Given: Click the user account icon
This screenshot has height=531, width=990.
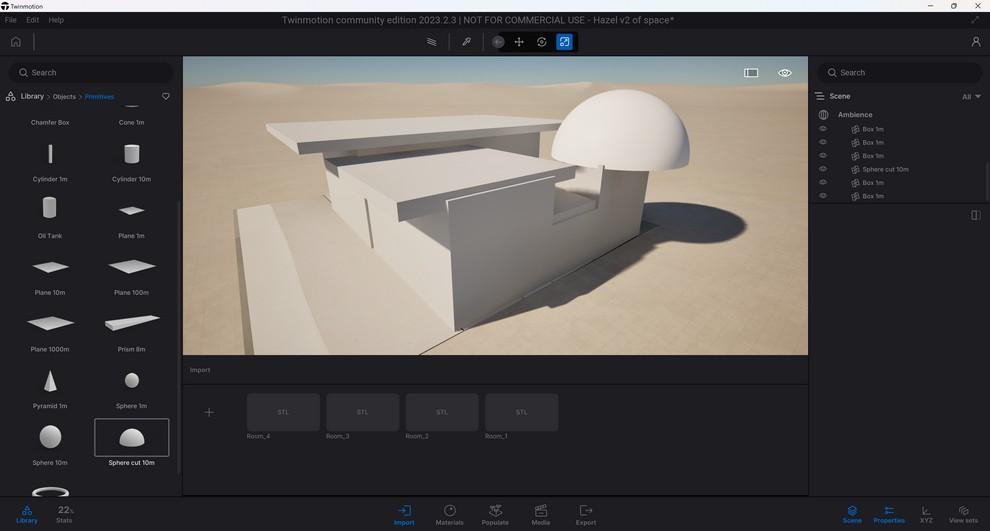Looking at the screenshot, I should click(x=975, y=42).
